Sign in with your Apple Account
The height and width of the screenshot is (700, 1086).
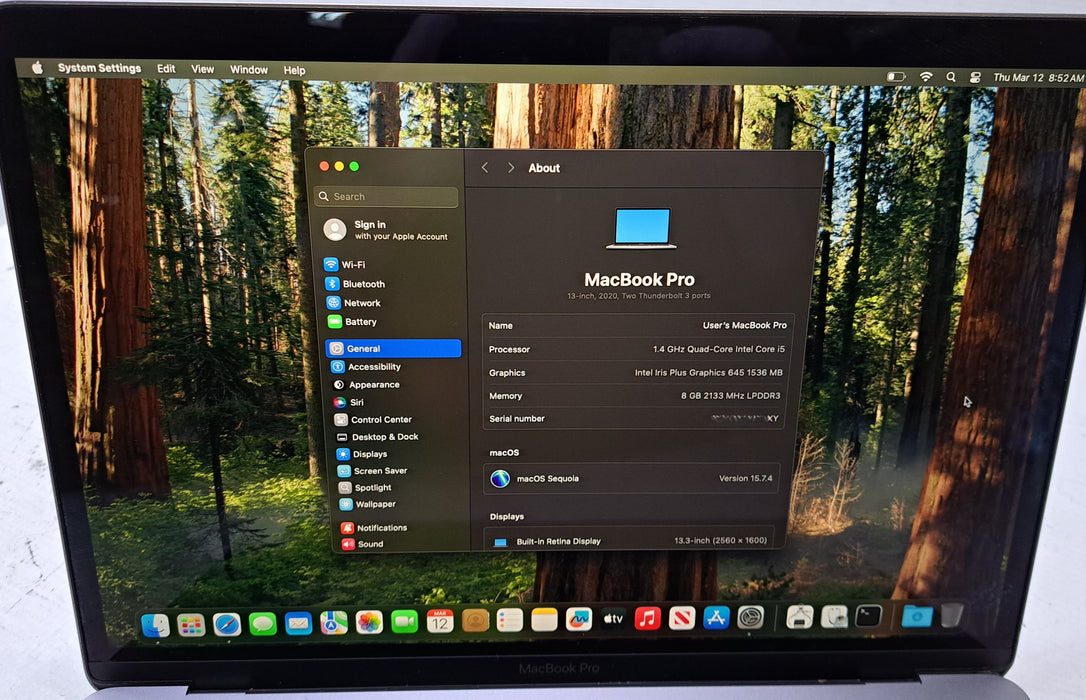[386, 230]
